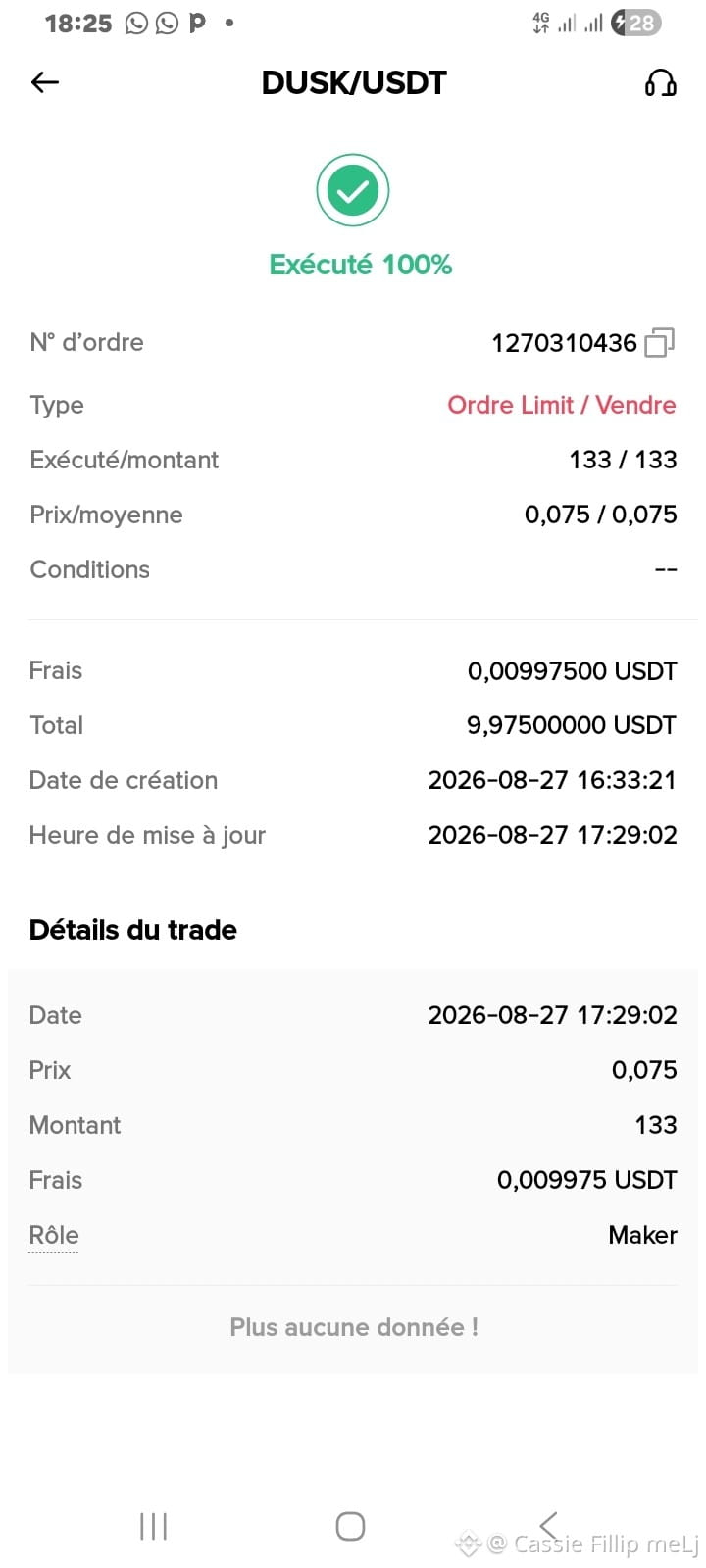
Task: Tap the green executed checkmark icon
Action: pyautogui.click(x=353, y=190)
